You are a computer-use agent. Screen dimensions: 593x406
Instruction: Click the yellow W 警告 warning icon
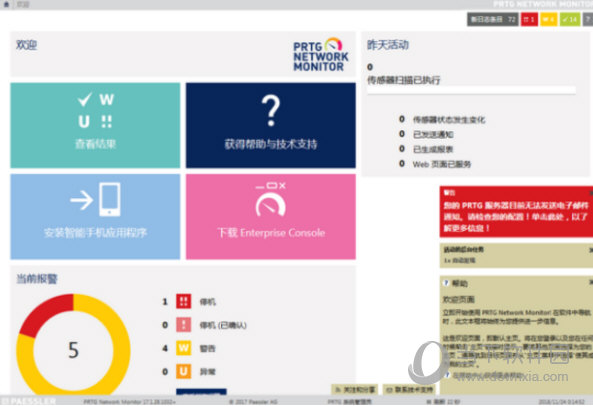184,348
